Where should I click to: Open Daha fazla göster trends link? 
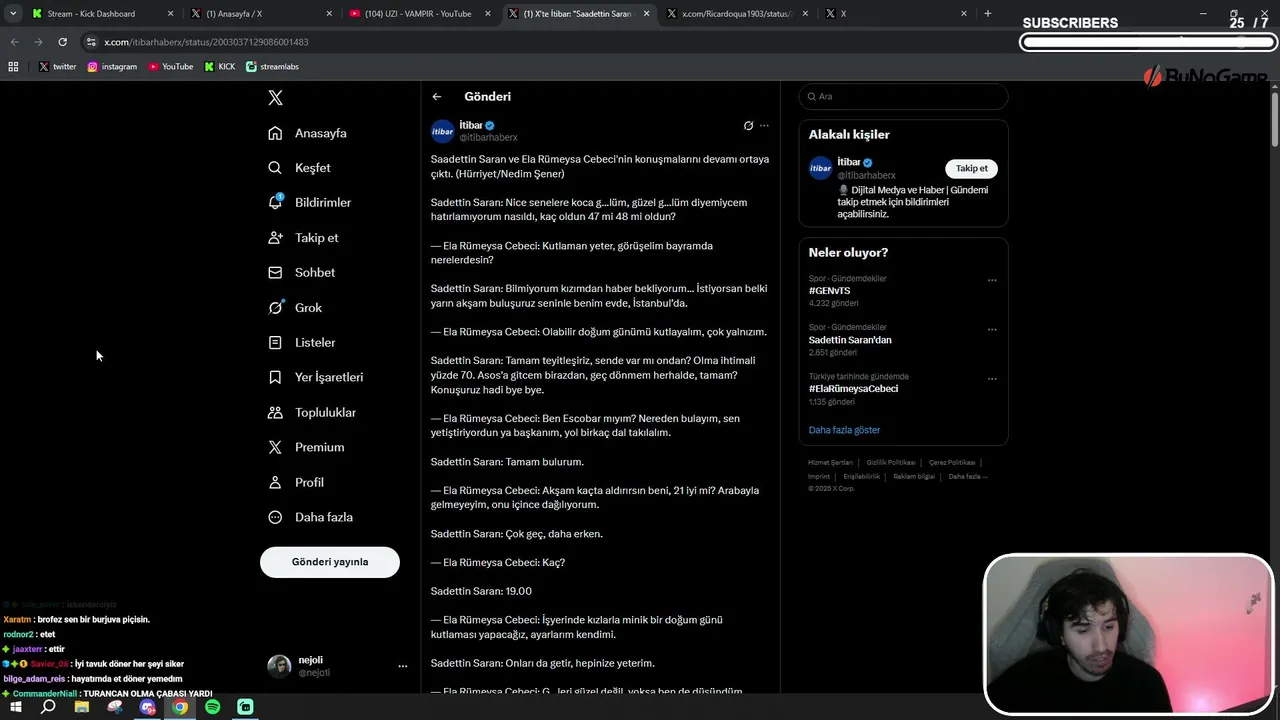(x=845, y=430)
